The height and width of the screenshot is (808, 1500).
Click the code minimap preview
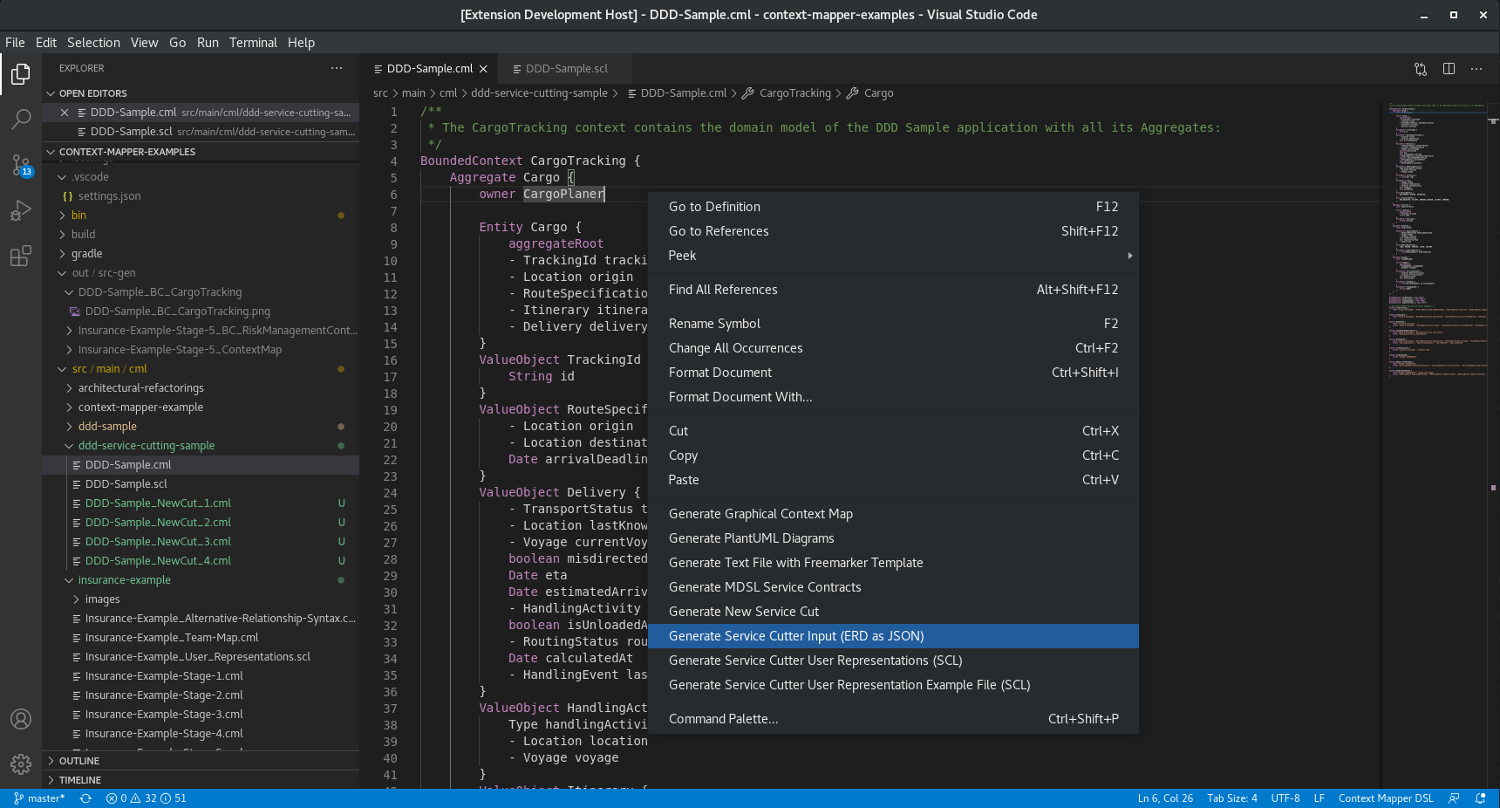pos(1436,240)
